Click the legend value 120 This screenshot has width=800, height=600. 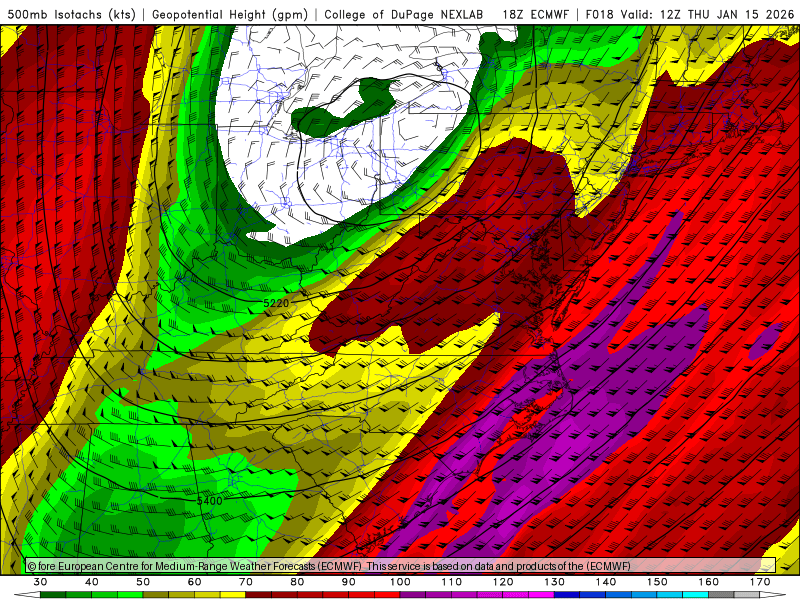coord(503,582)
